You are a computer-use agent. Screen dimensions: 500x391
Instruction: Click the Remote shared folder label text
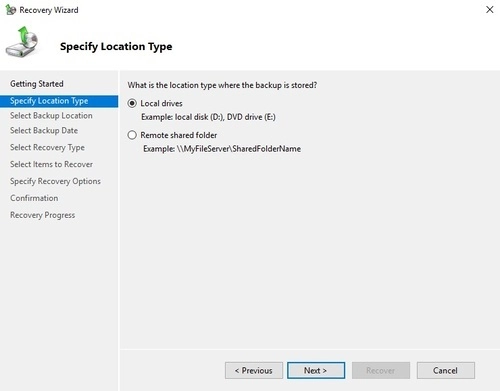[x=179, y=135]
